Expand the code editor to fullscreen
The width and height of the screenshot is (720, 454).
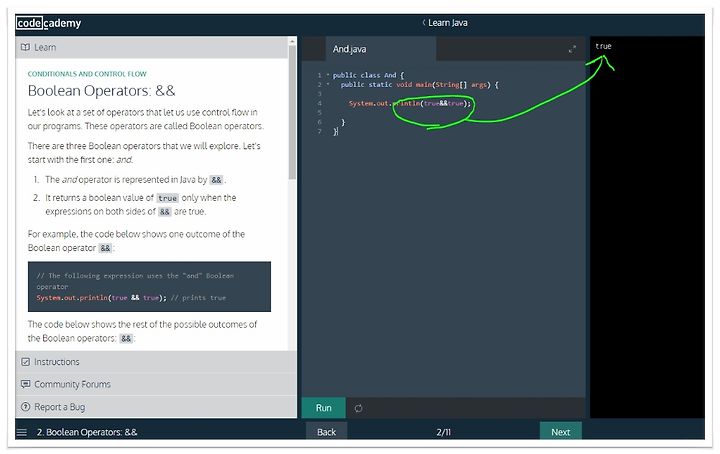[572, 49]
